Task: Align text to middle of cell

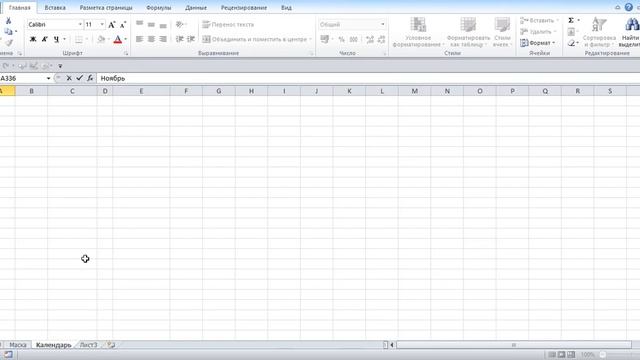Action: coord(151,24)
